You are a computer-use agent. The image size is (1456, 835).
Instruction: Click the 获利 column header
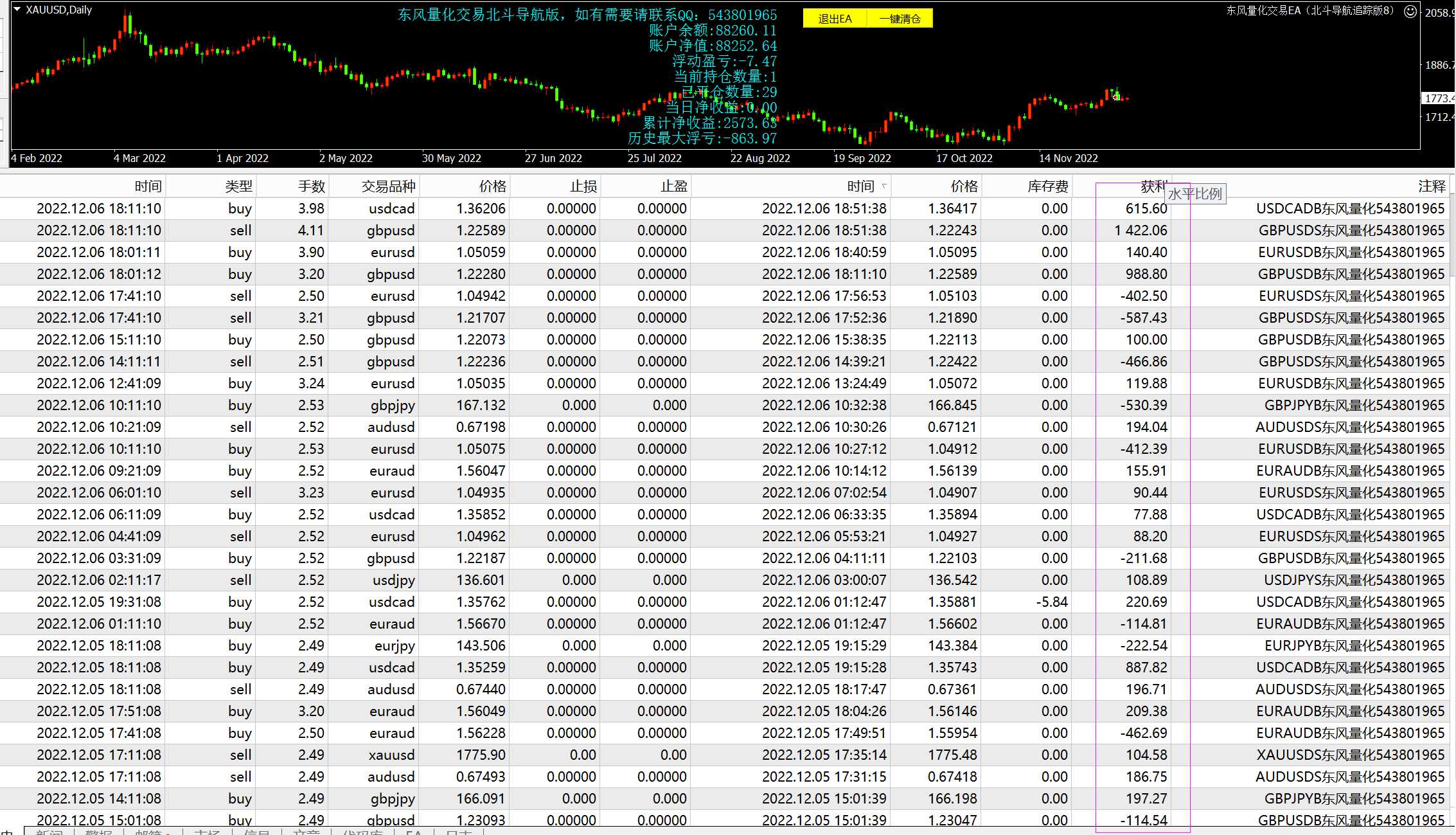pyautogui.click(x=1122, y=186)
